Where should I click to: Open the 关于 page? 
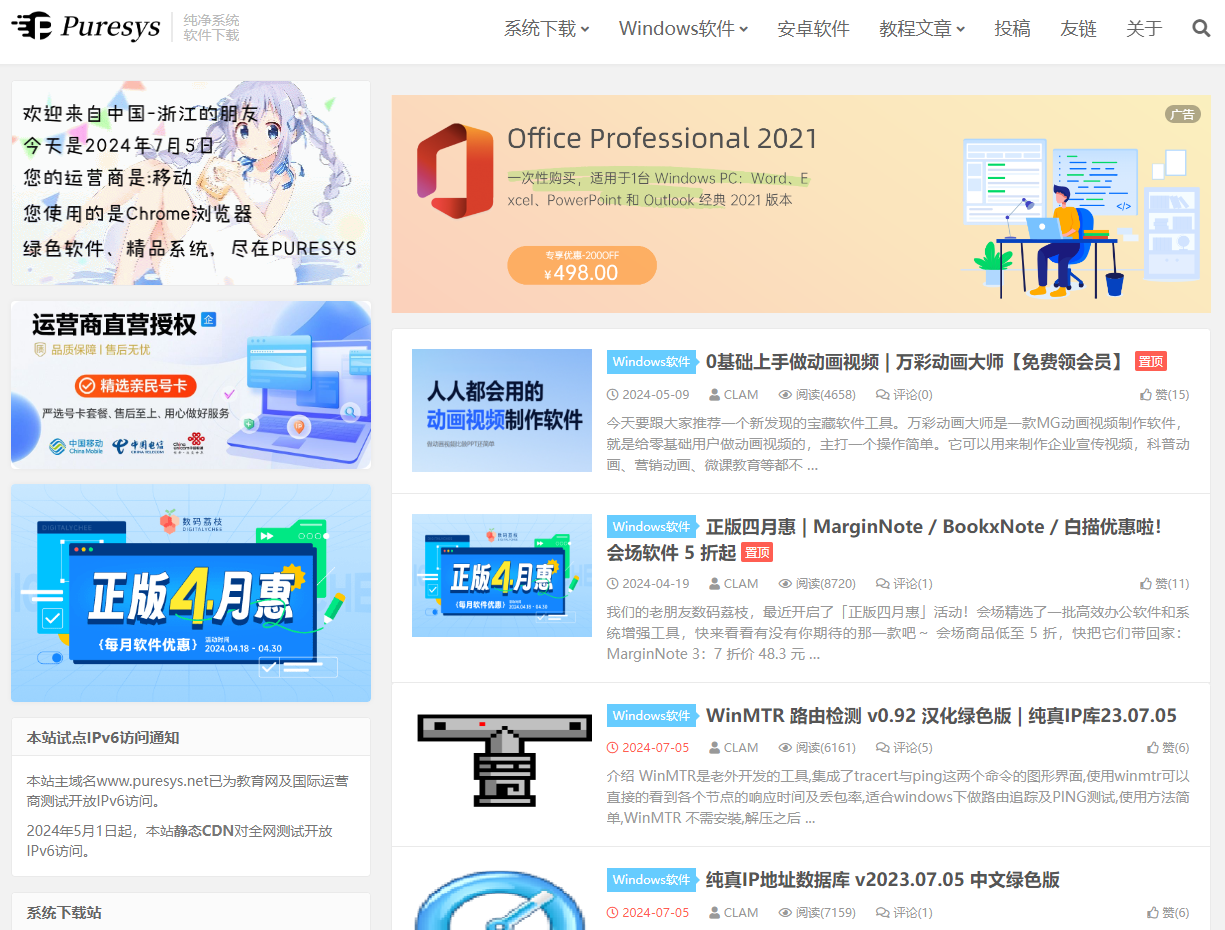pyautogui.click(x=1144, y=29)
